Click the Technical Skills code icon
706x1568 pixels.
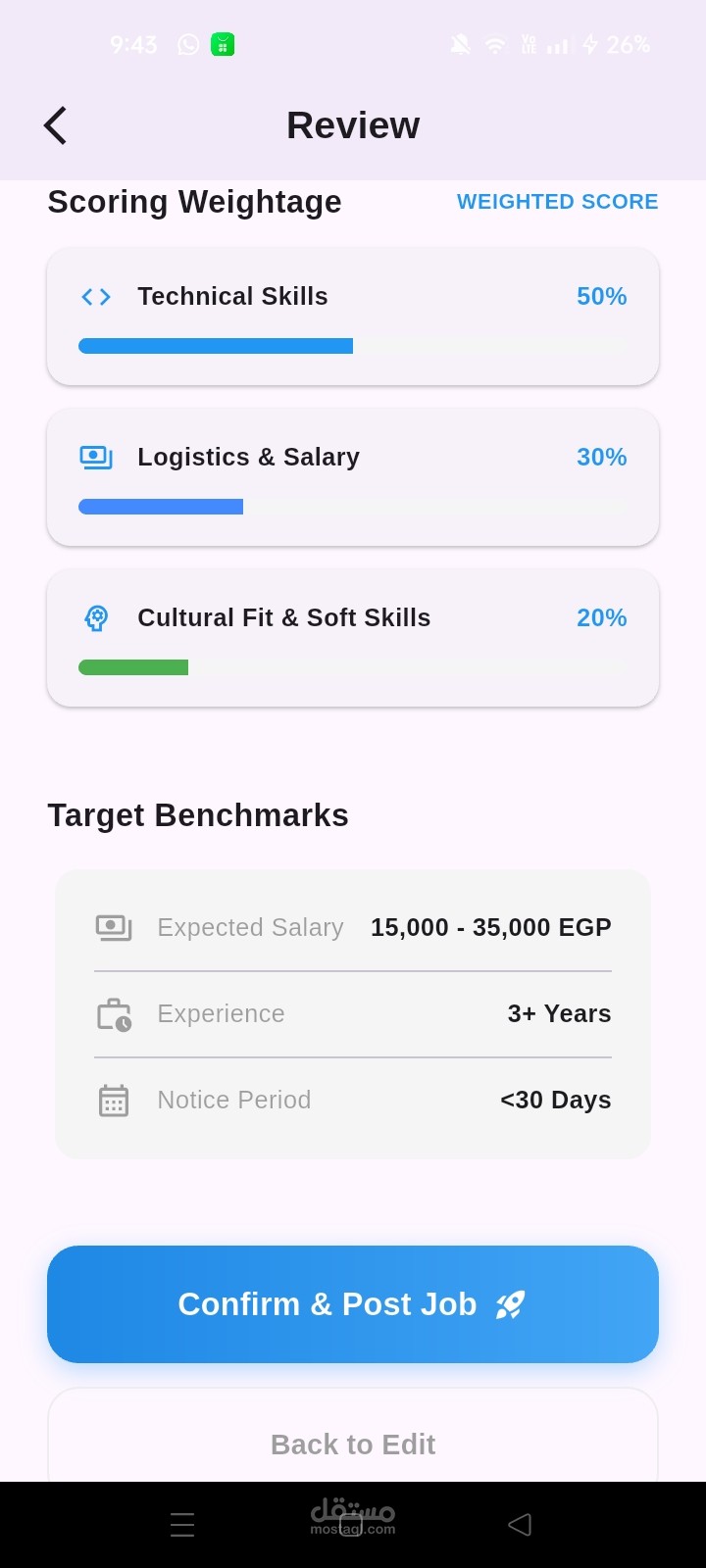pyautogui.click(x=96, y=297)
